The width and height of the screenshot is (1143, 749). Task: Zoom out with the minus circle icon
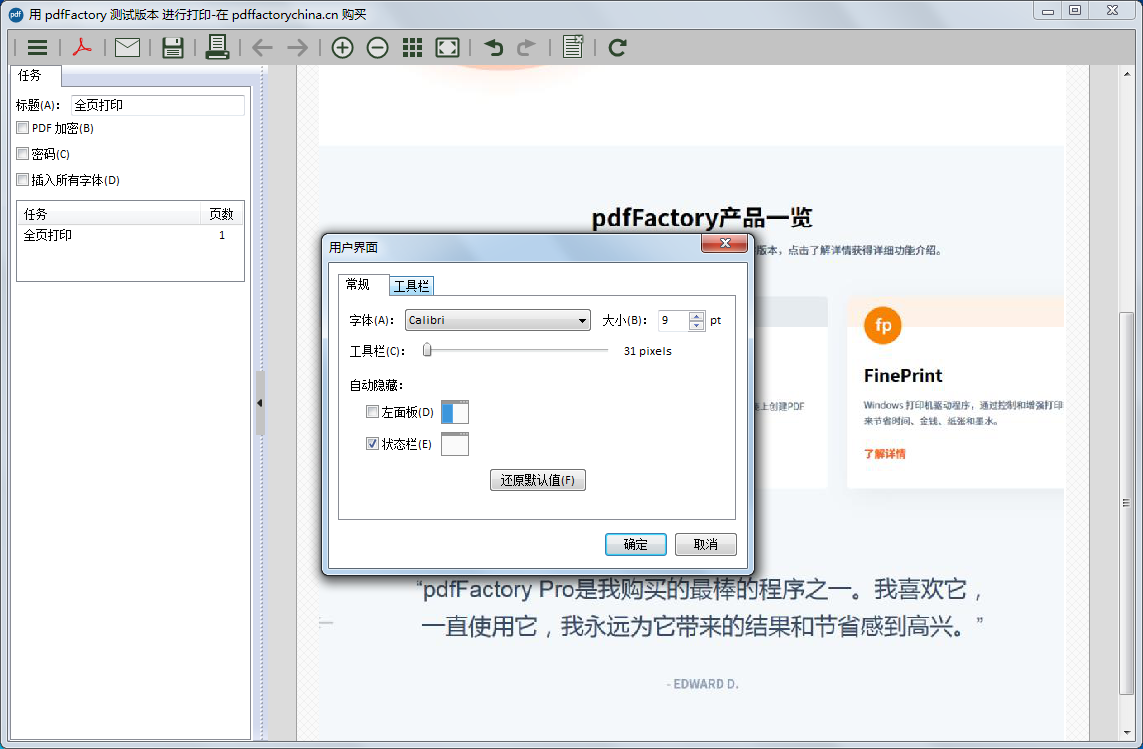(377, 48)
